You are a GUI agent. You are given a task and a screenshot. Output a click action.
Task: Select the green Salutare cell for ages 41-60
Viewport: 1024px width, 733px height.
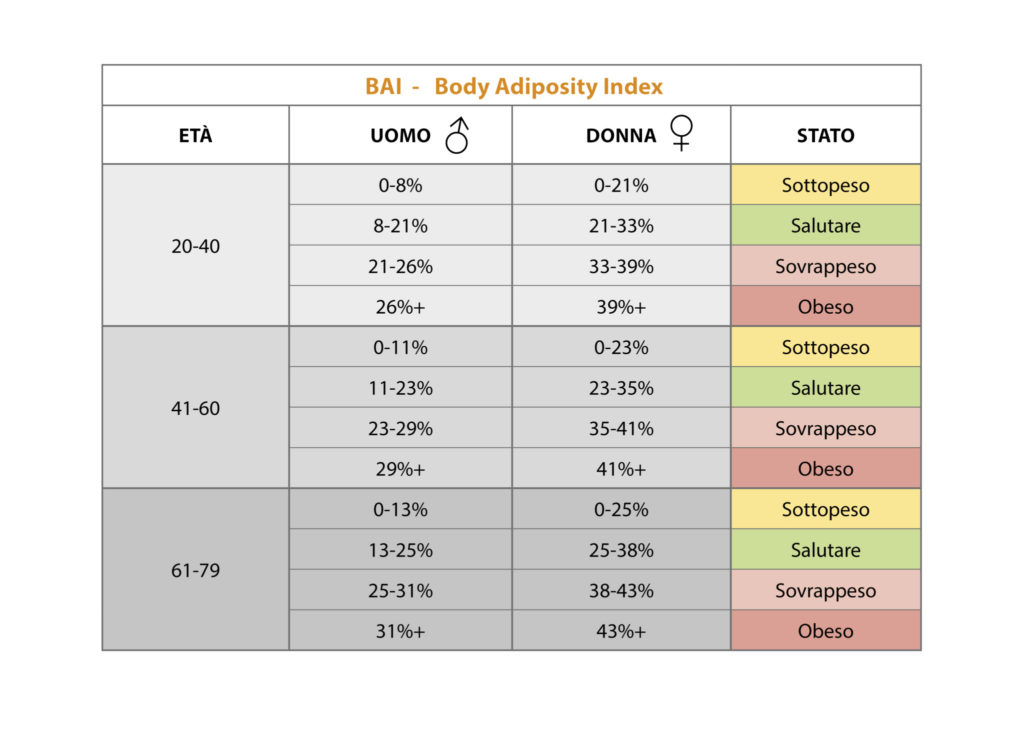(825, 388)
